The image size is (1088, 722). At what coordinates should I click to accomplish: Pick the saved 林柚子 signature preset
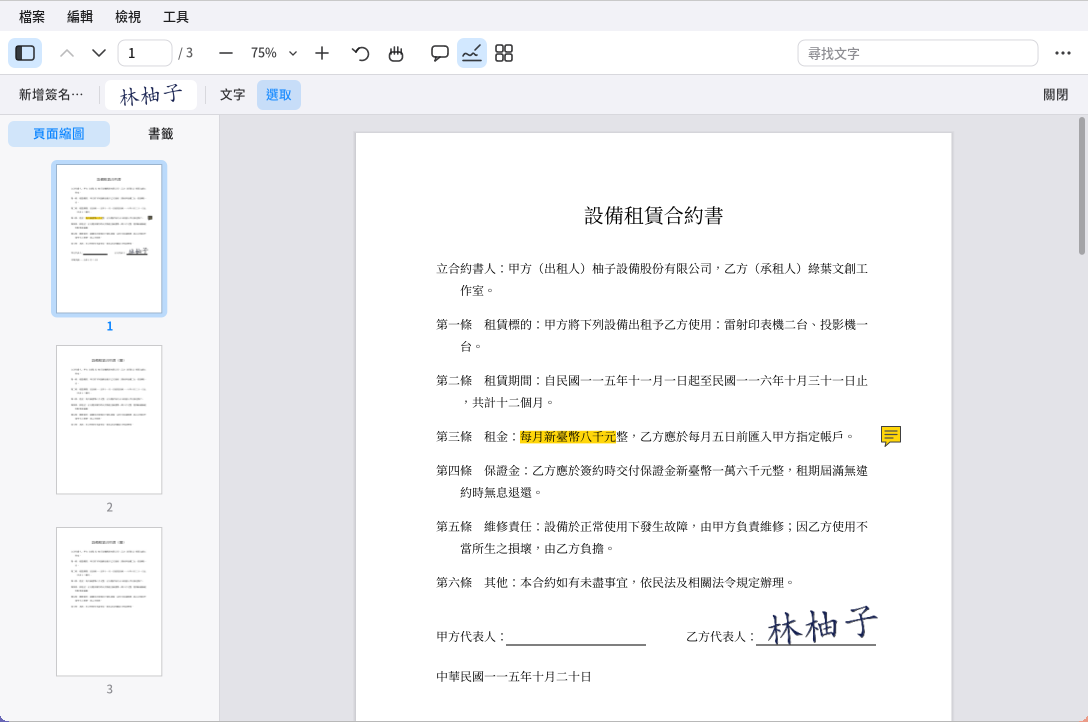pyautogui.click(x=151, y=95)
